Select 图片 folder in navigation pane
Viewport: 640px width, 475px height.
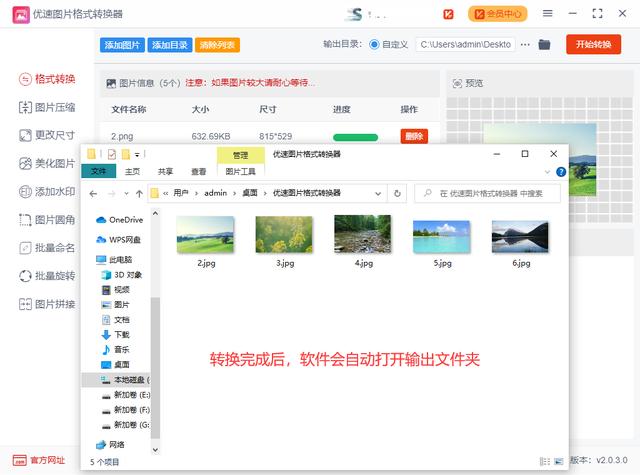click(x=116, y=305)
